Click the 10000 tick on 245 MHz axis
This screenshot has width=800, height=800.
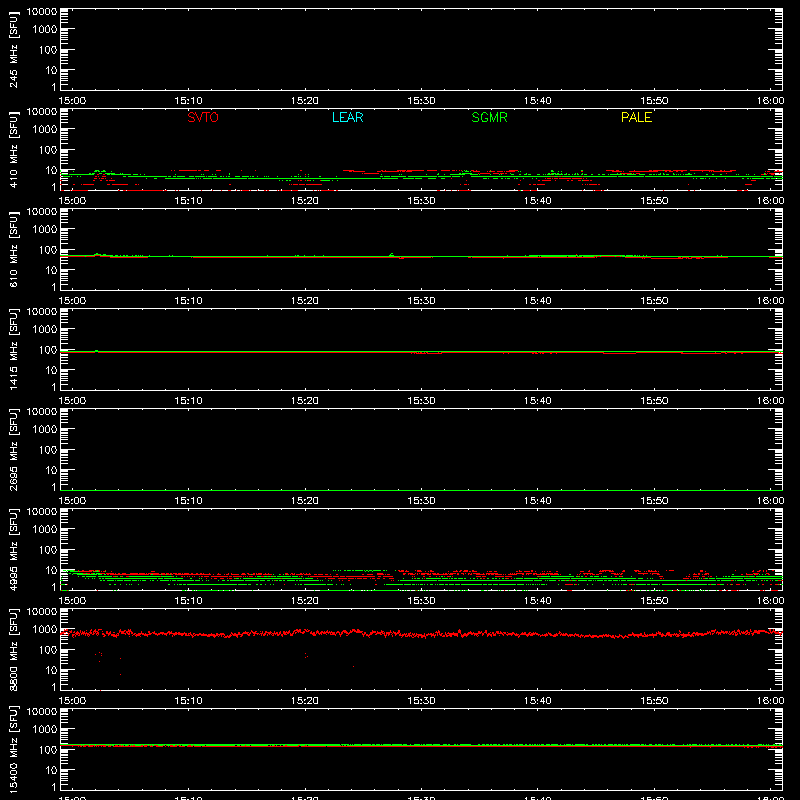(41, 12)
